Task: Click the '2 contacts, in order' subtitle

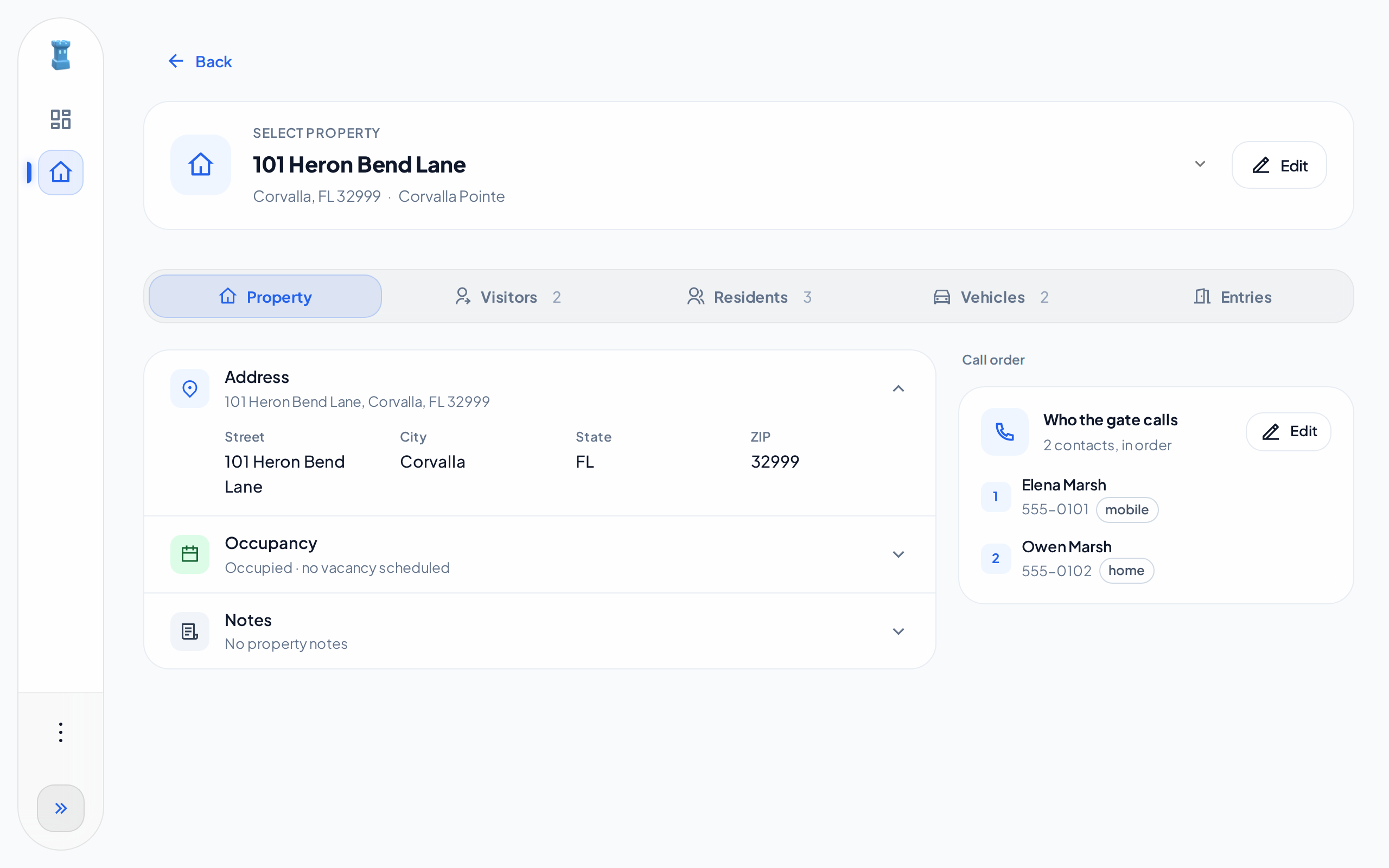Action: click(1107, 445)
